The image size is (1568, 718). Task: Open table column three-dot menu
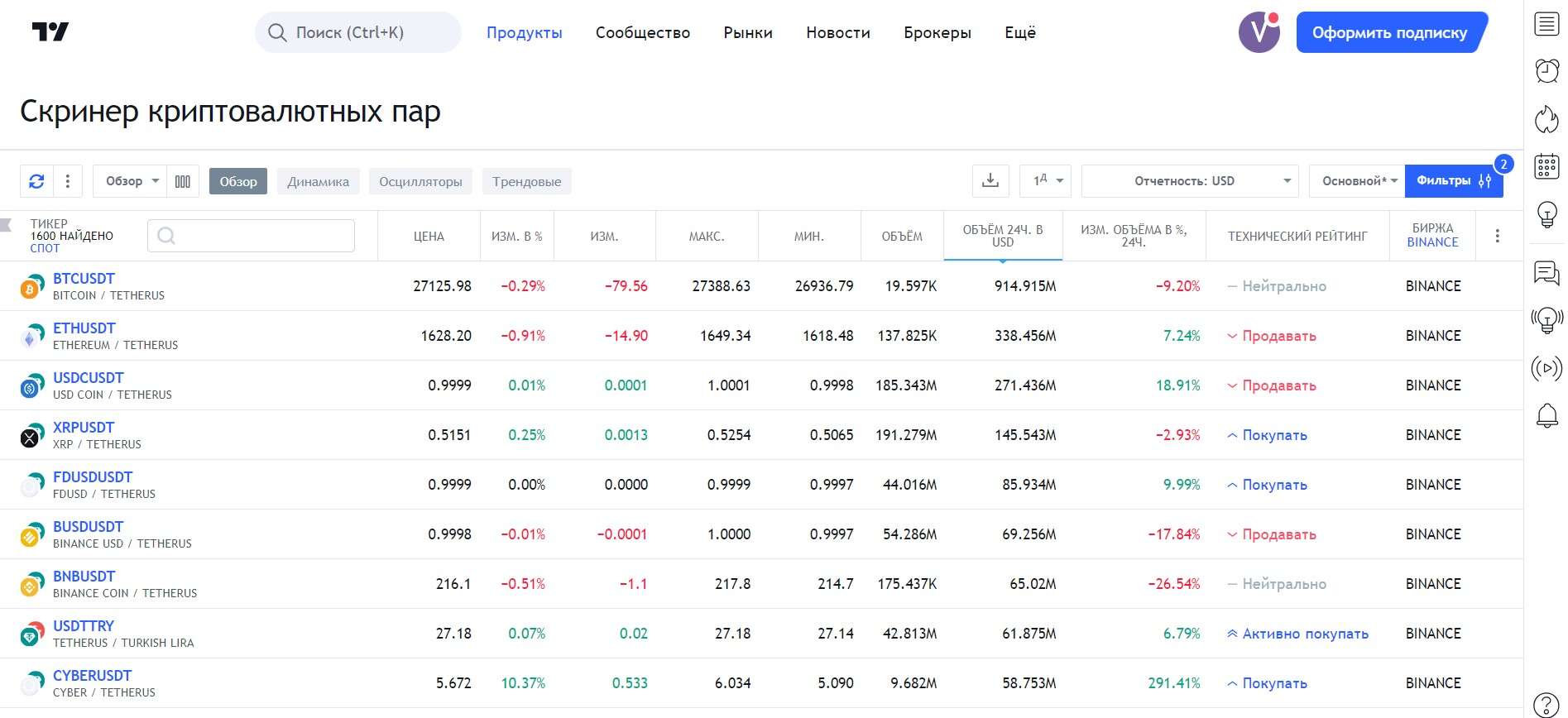(1497, 236)
